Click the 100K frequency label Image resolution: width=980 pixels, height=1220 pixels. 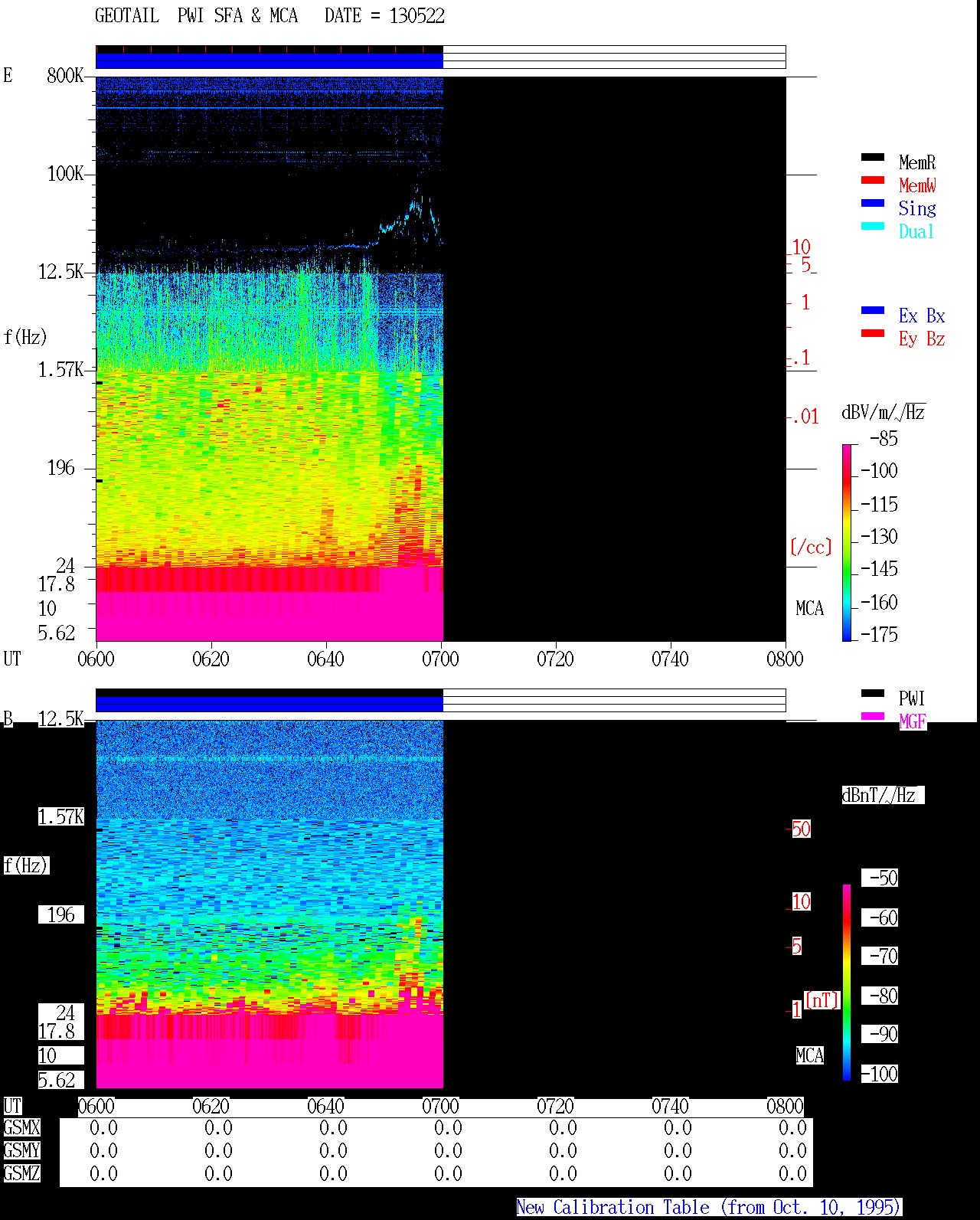tap(65, 173)
